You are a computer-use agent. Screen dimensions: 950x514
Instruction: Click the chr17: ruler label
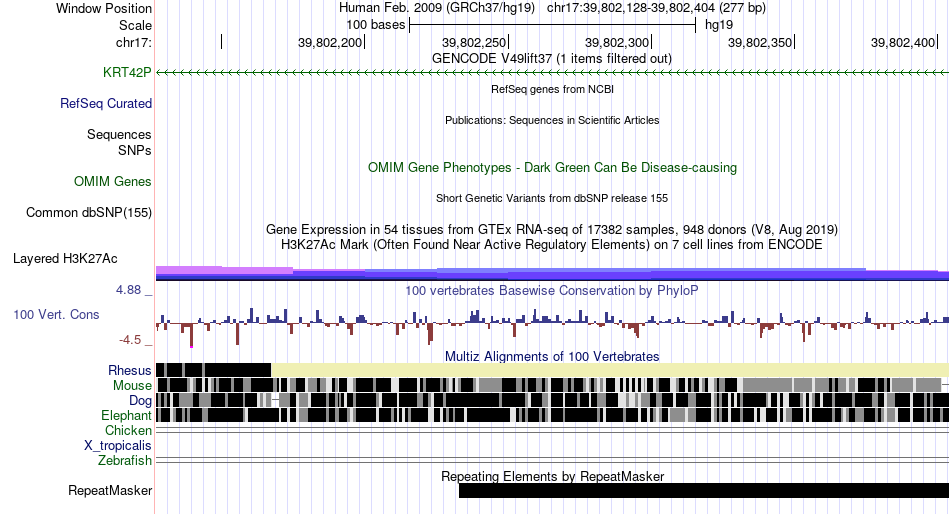tap(133, 42)
